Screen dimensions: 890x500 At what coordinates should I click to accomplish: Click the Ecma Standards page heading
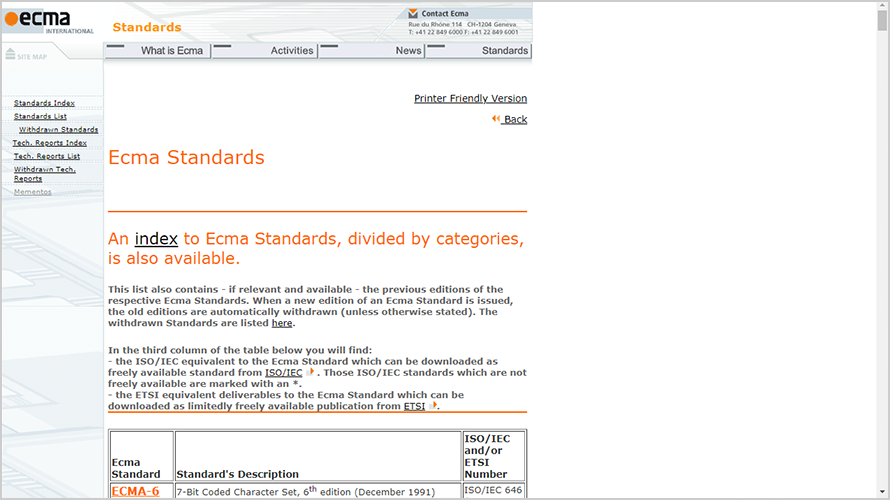(x=186, y=157)
